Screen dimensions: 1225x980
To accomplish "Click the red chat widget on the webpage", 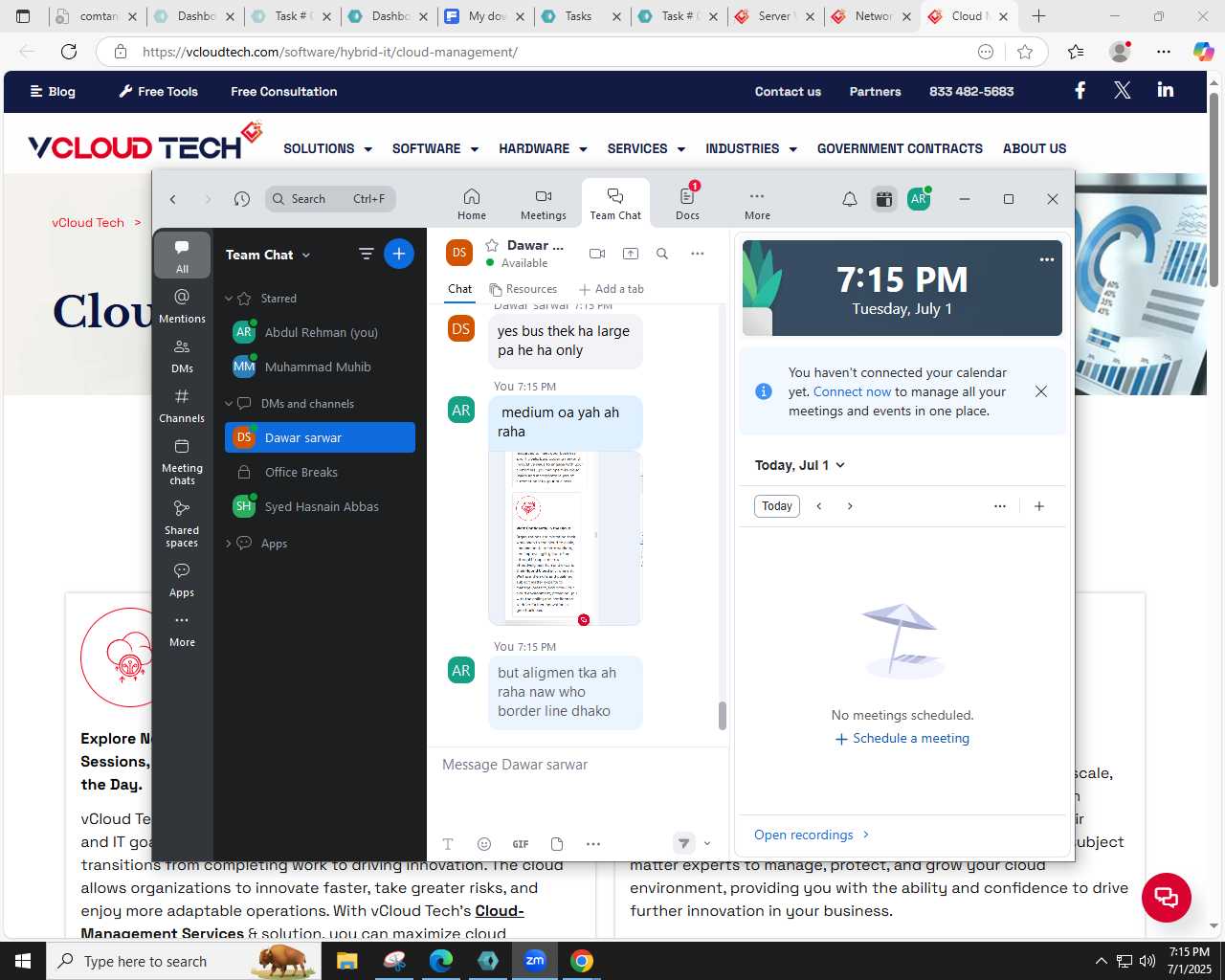I will click(x=1166, y=898).
